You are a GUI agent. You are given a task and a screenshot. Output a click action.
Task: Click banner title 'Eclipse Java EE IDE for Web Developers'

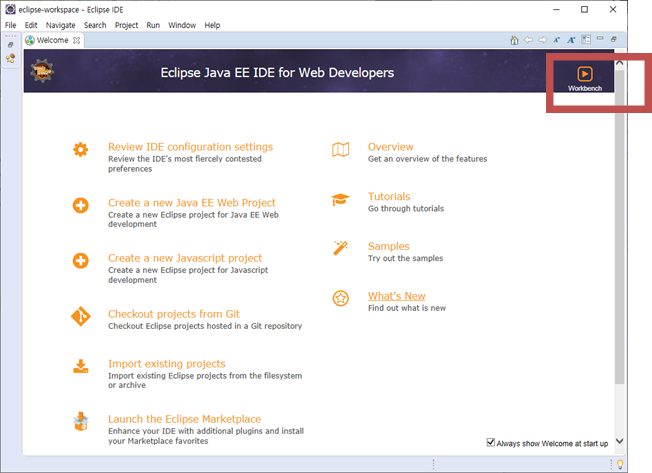point(277,73)
